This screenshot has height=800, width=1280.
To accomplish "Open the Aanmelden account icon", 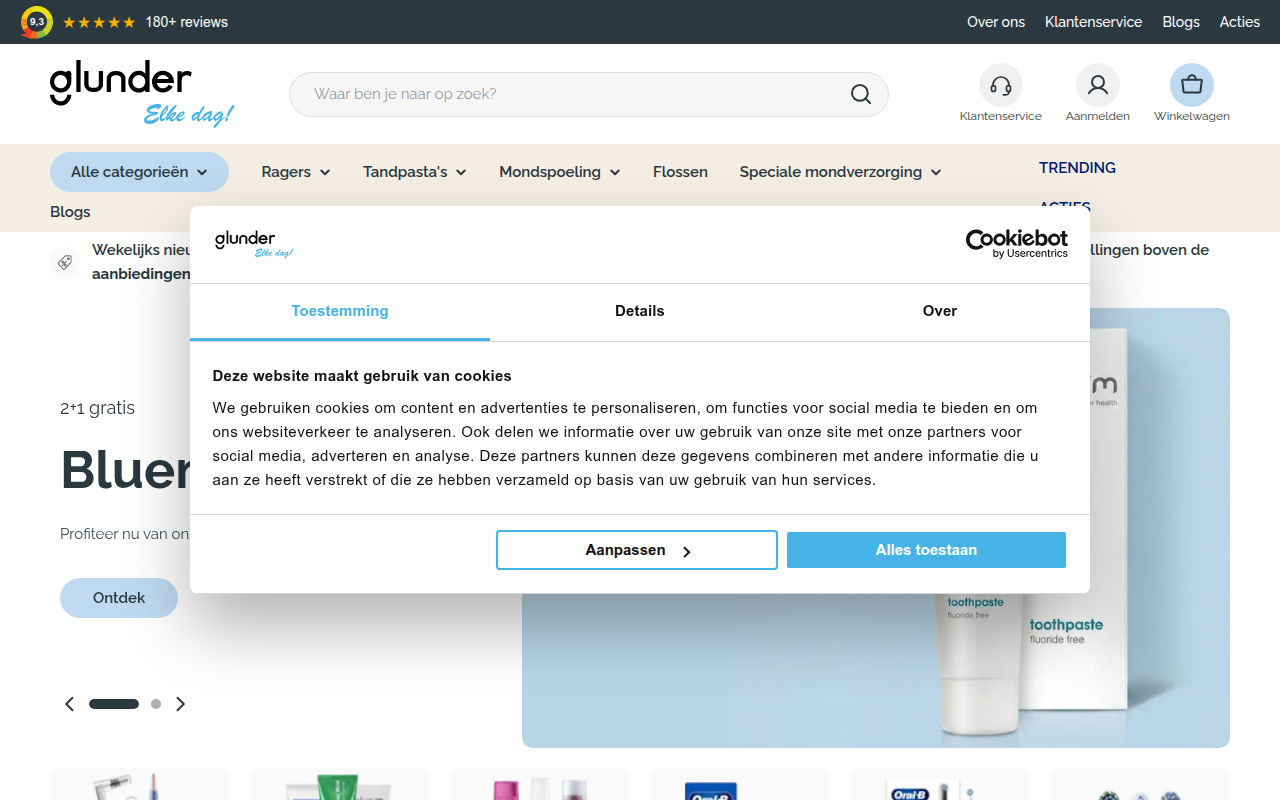I will (x=1097, y=86).
